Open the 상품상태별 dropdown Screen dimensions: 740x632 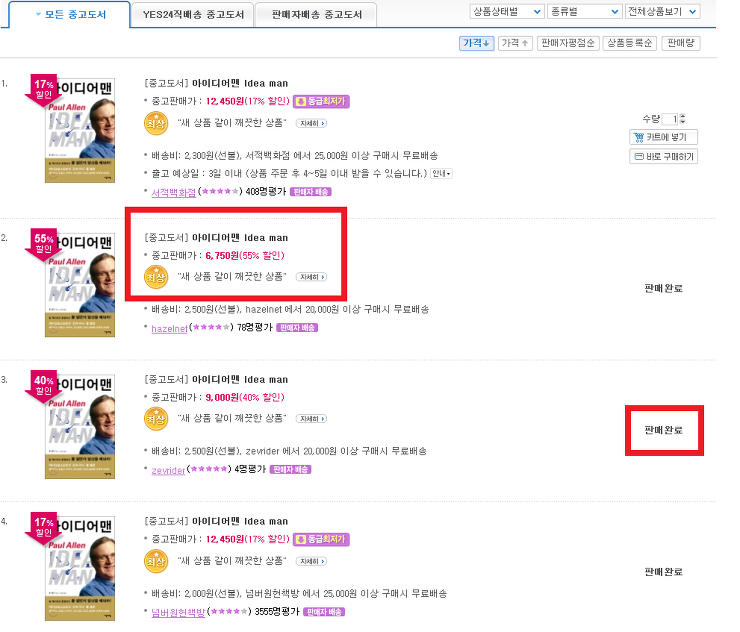tap(507, 11)
